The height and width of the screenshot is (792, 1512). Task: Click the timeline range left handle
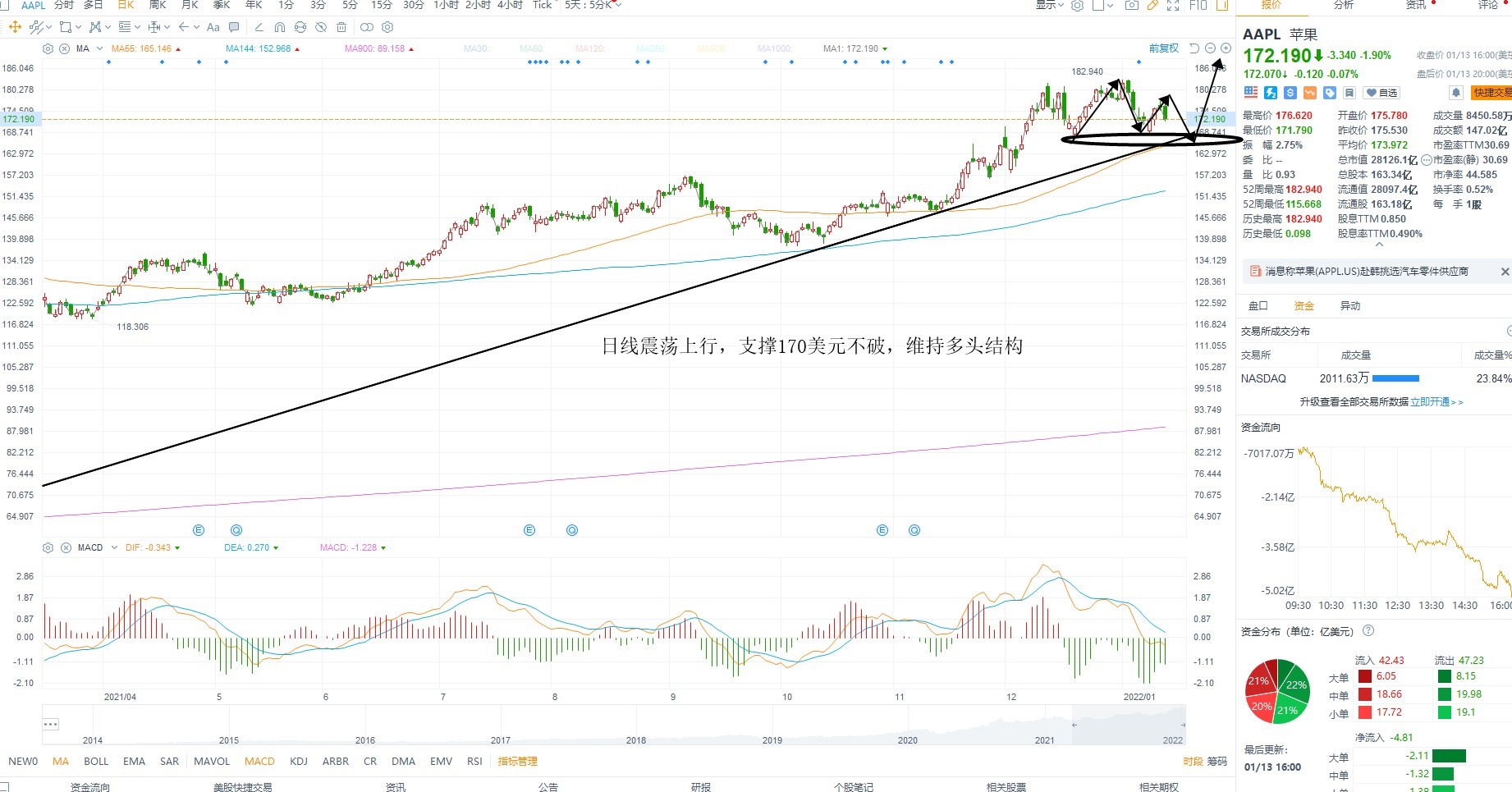(x=1074, y=725)
